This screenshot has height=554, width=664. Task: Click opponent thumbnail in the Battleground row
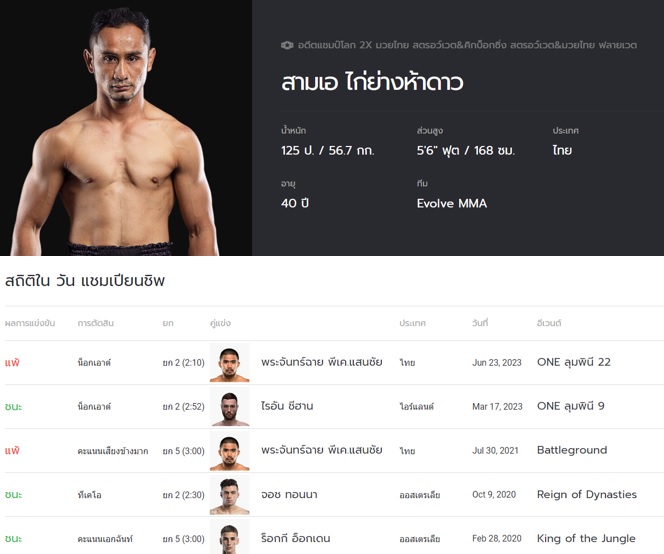coord(230,451)
